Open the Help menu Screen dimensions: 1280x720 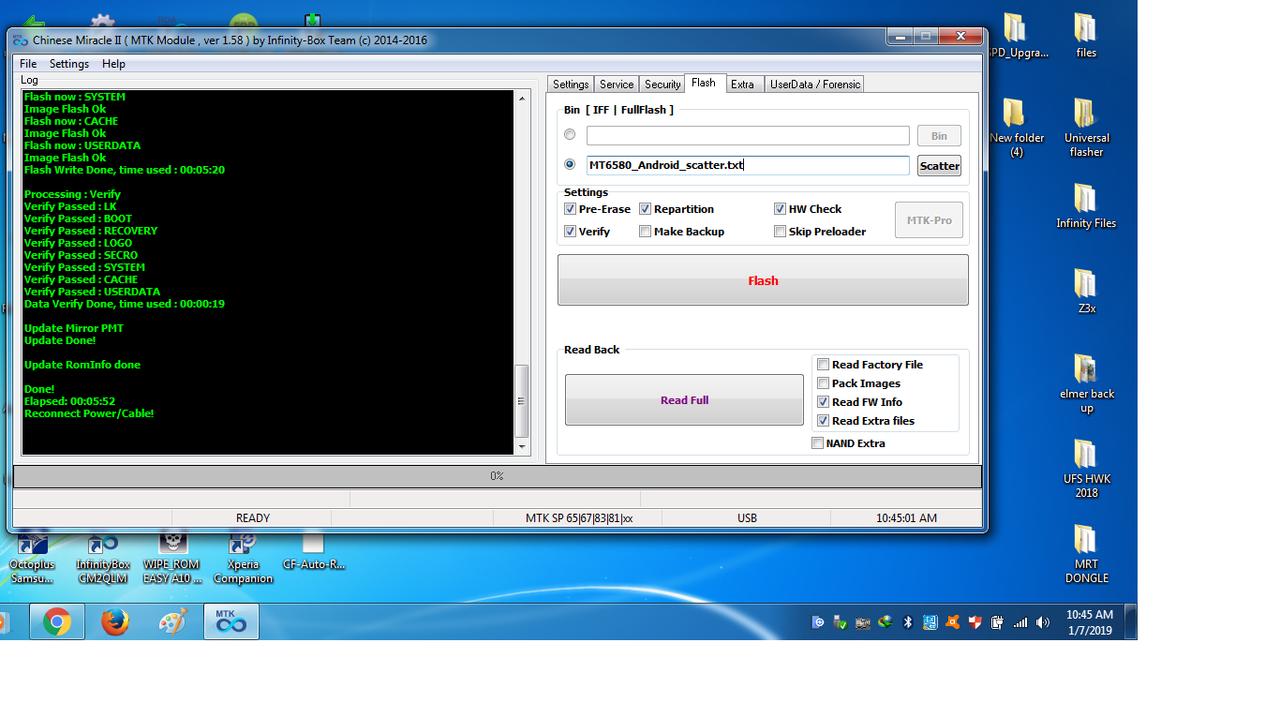(114, 64)
